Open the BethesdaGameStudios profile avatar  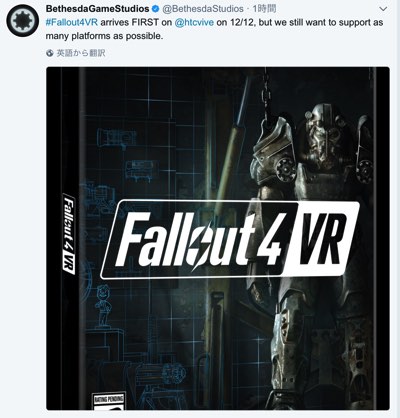(23, 20)
